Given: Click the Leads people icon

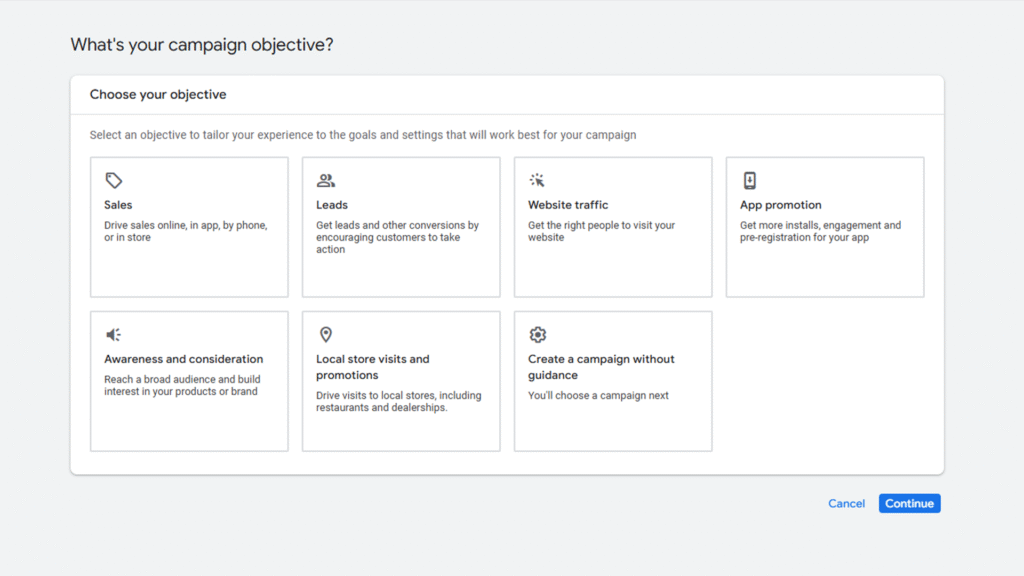Looking at the screenshot, I should [325, 180].
